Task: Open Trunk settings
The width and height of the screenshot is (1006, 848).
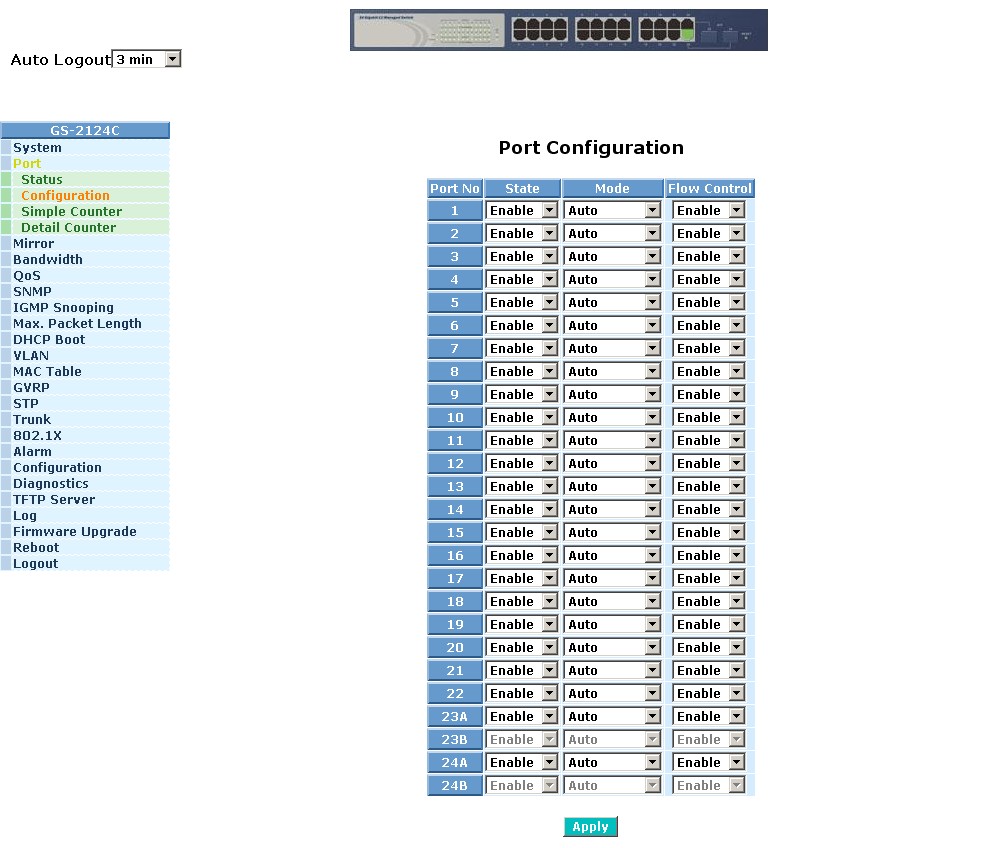Action: point(31,420)
